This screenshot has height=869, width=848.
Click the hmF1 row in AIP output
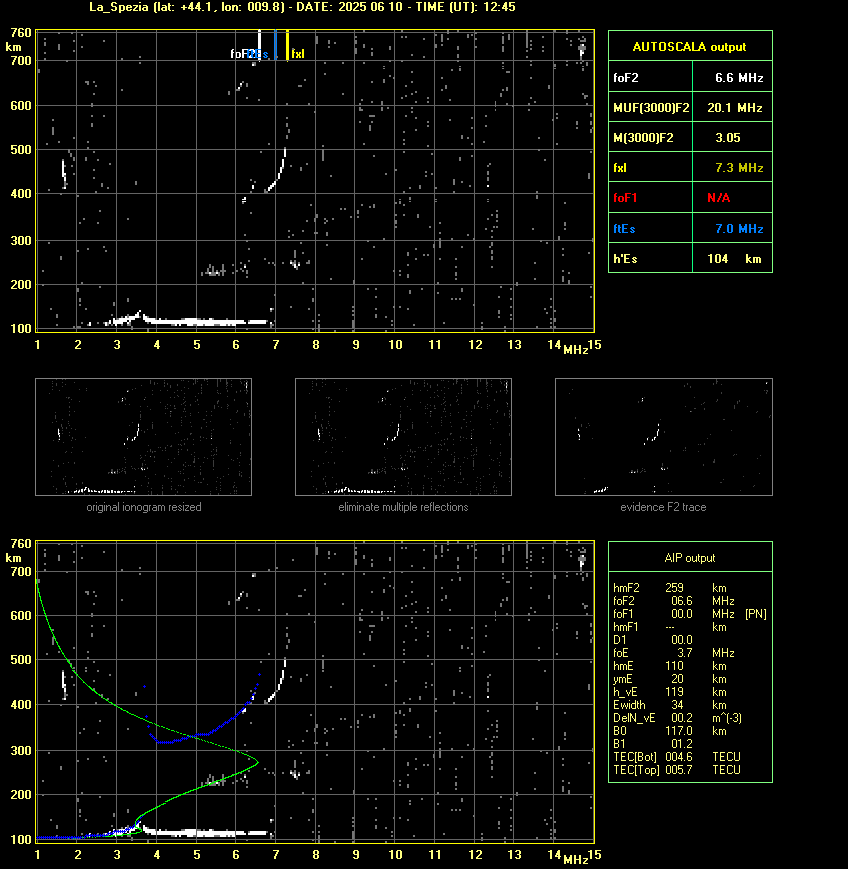click(670, 627)
